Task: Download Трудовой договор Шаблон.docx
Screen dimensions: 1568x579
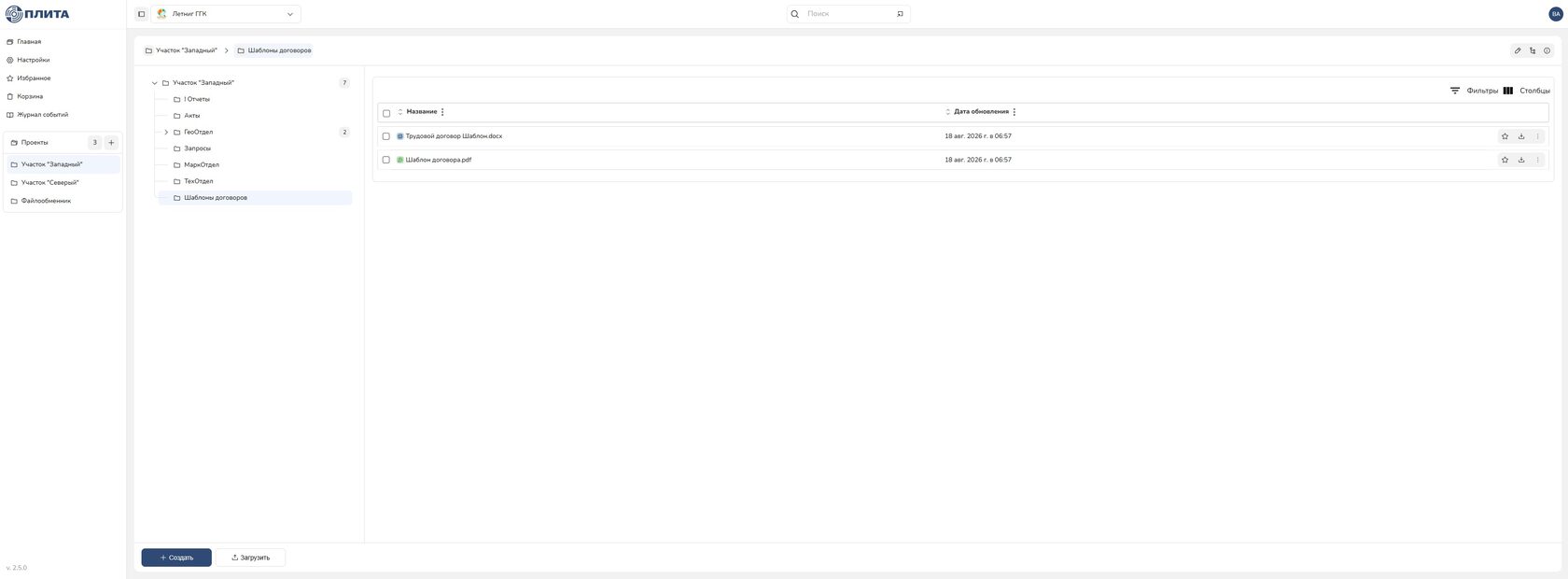Action: pos(1521,136)
